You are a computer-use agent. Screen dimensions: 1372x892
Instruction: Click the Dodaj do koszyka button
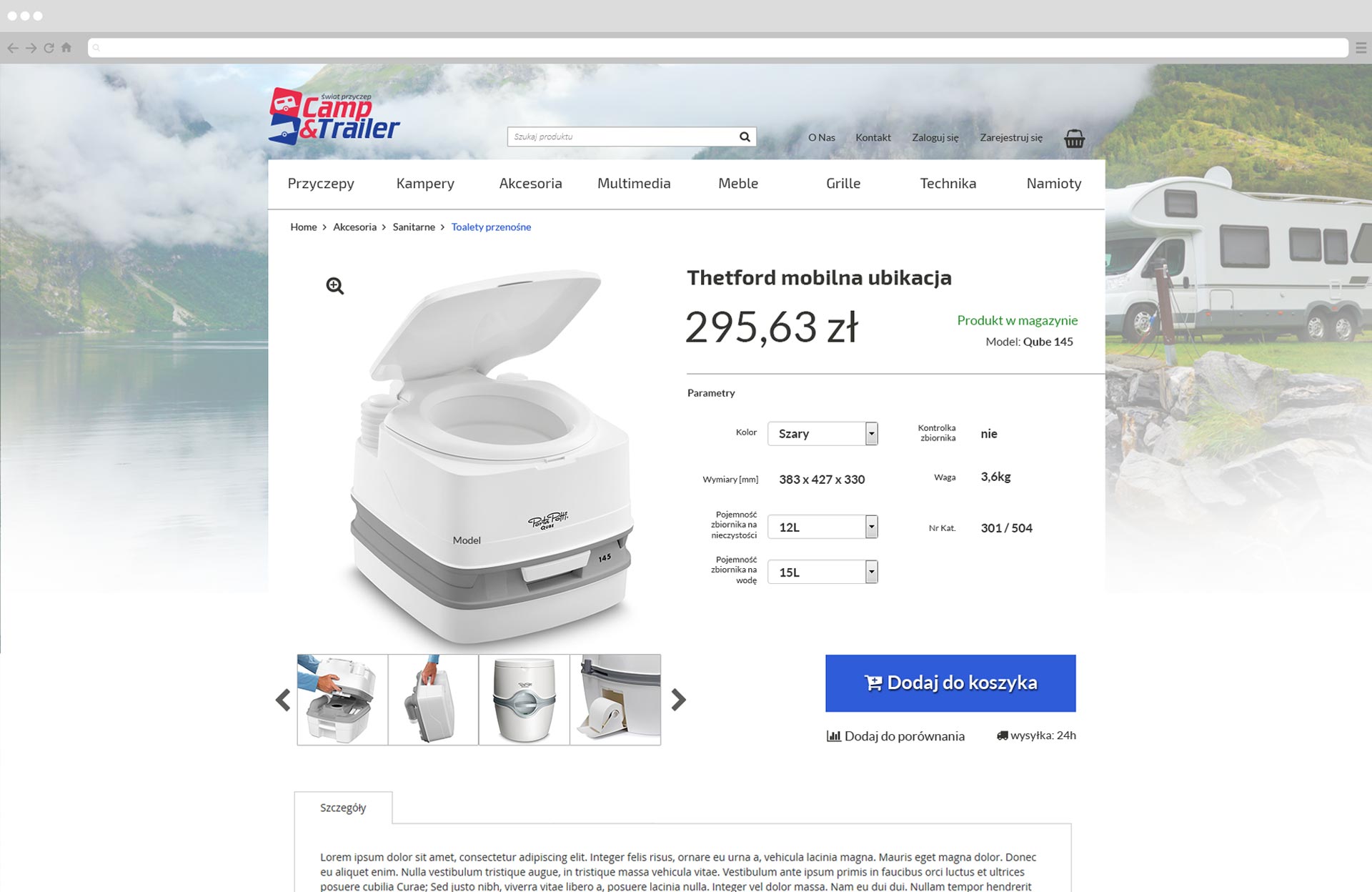click(x=950, y=683)
